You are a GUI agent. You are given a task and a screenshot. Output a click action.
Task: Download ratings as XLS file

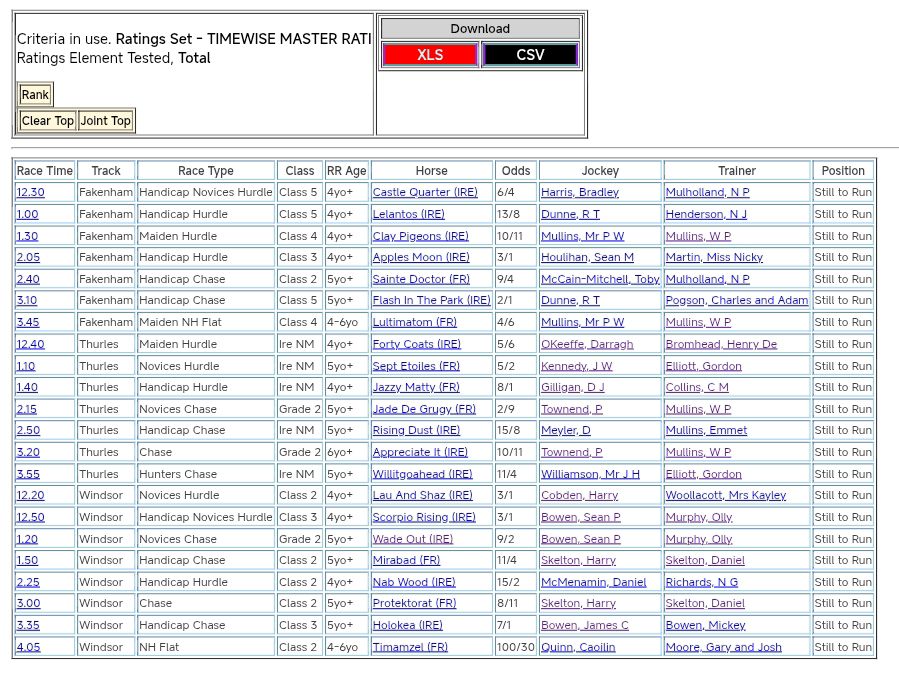click(x=430, y=55)
